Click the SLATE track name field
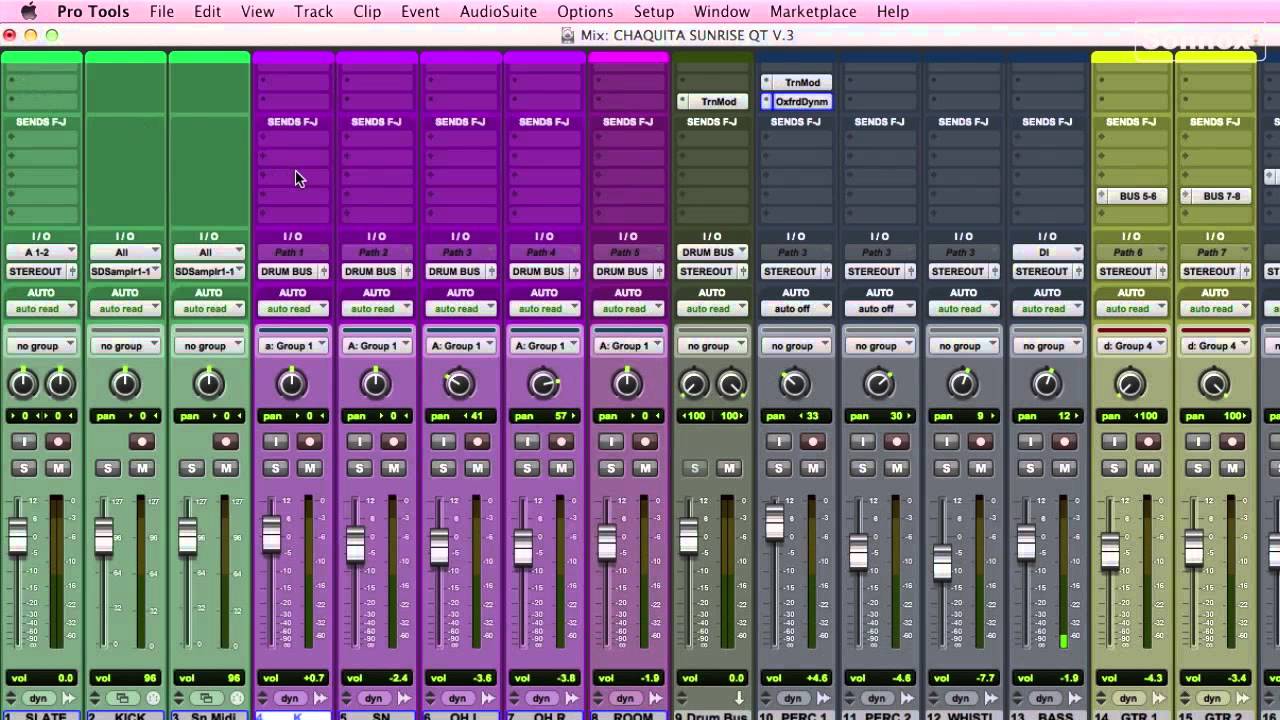 pos(41,716)
